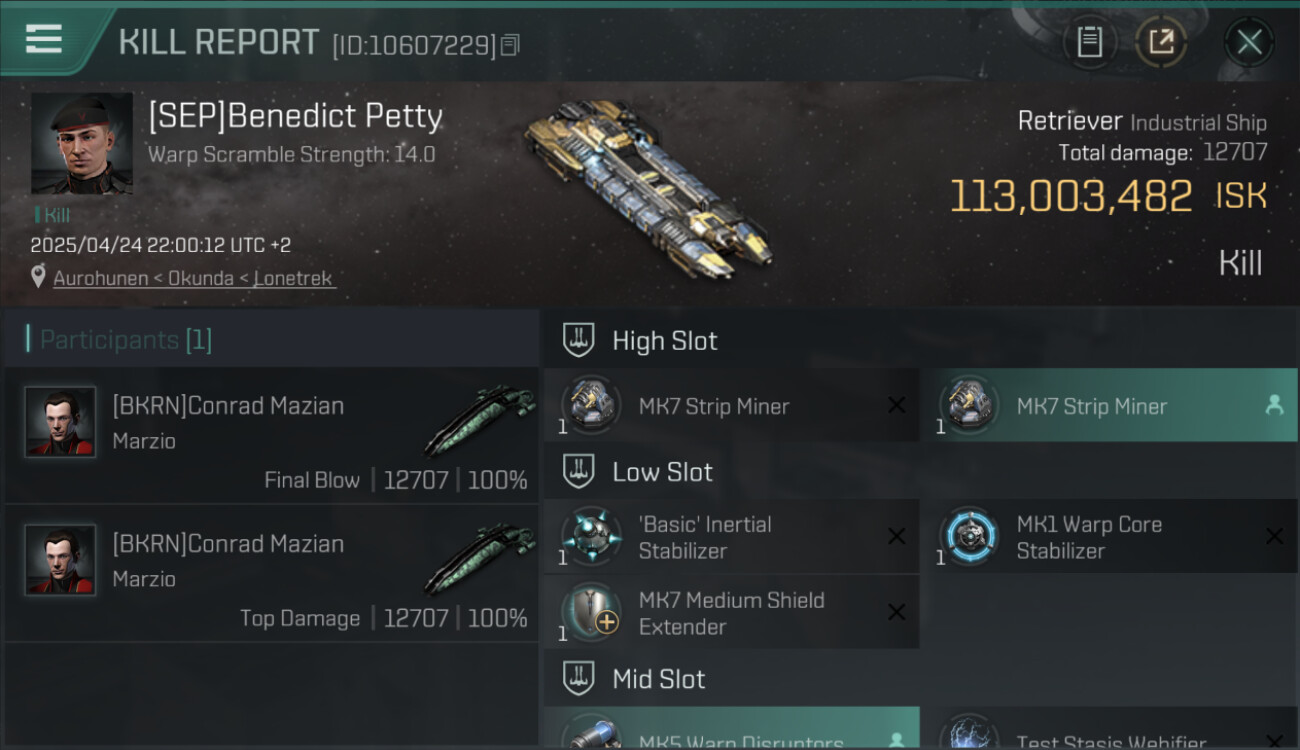Collapse the High Slot section
1300x750 pixels.
[578, 341]
